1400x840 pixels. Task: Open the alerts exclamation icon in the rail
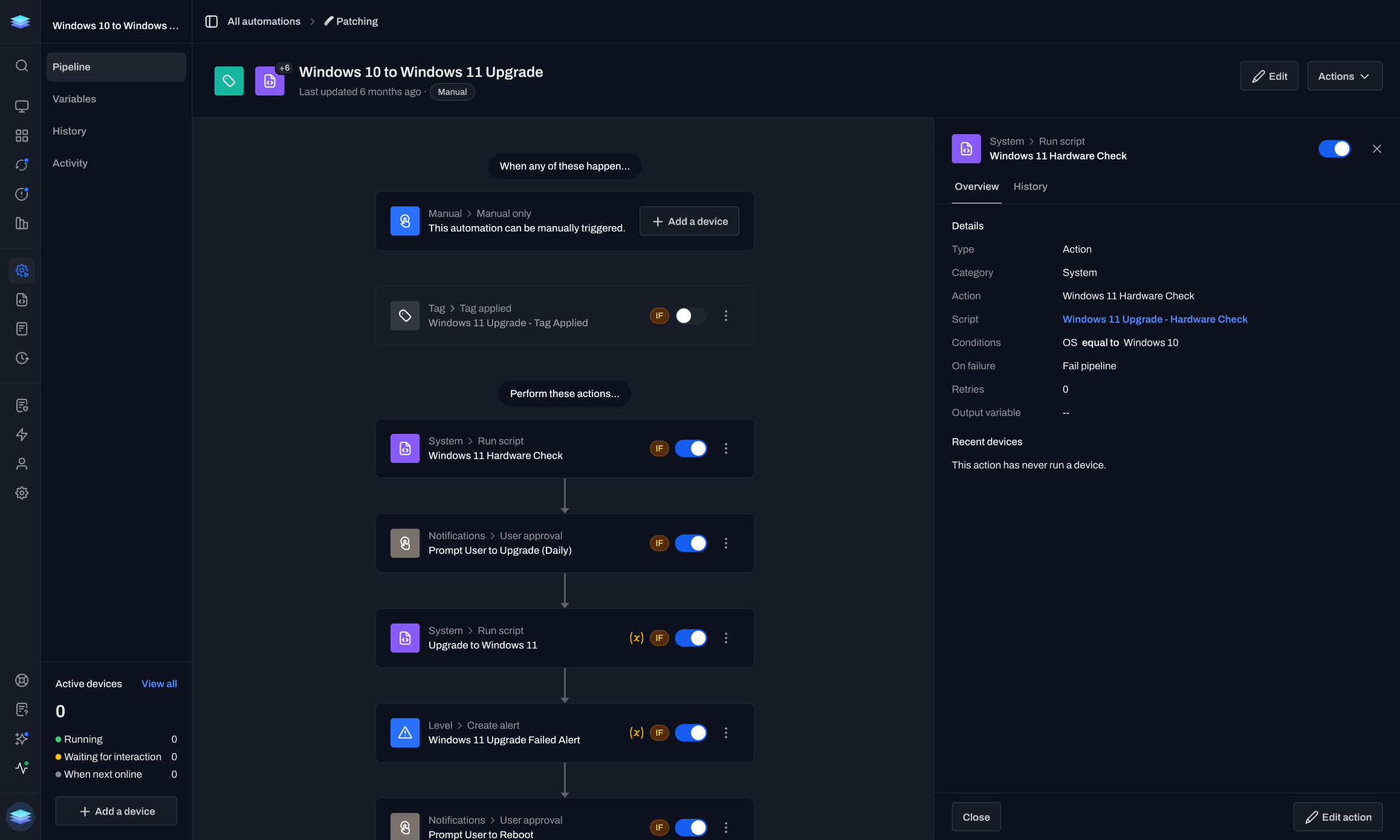pos(22,194)
